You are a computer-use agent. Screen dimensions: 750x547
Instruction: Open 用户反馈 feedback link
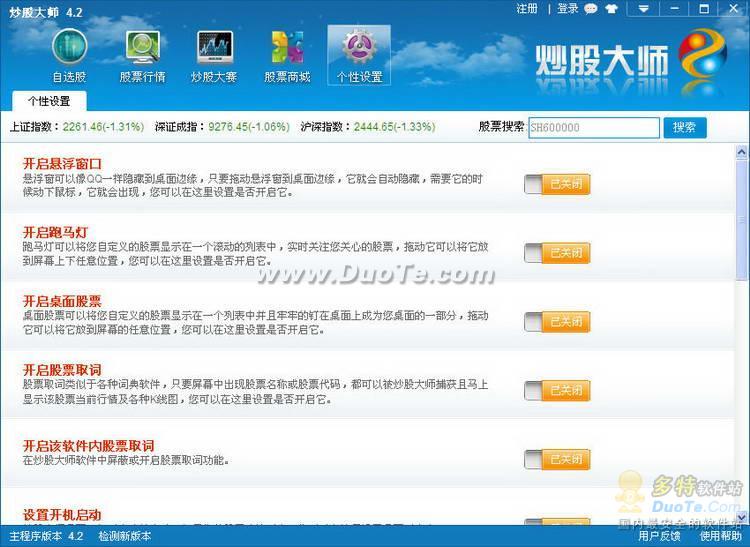(x=659, y=536)
